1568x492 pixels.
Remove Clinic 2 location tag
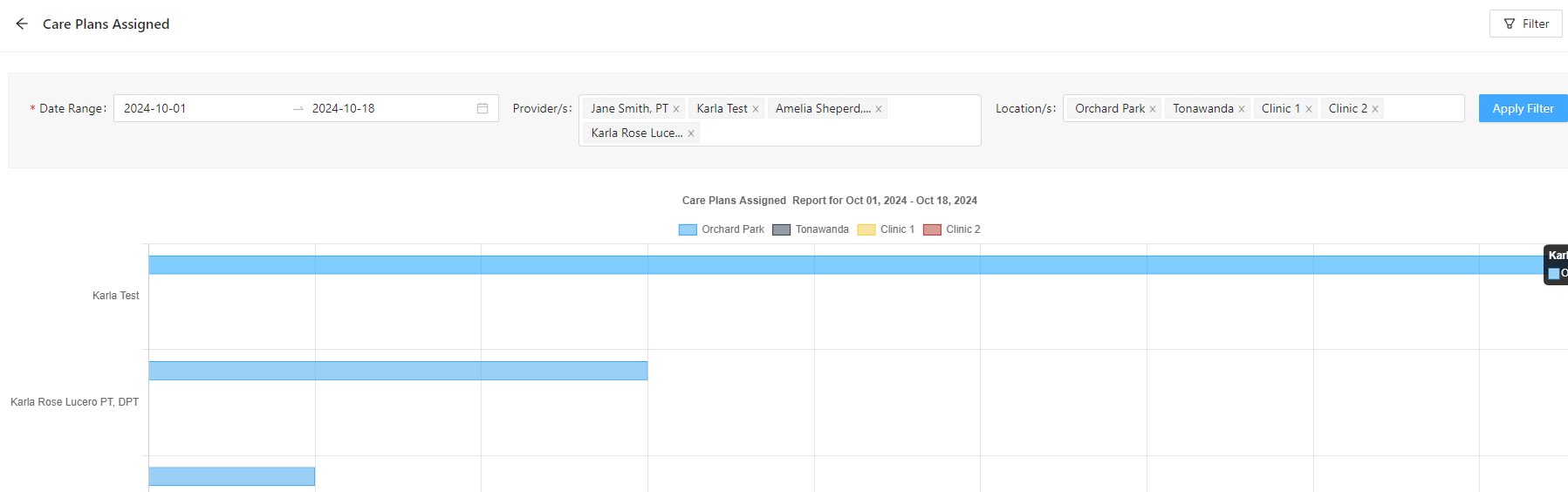point(1375,109)
